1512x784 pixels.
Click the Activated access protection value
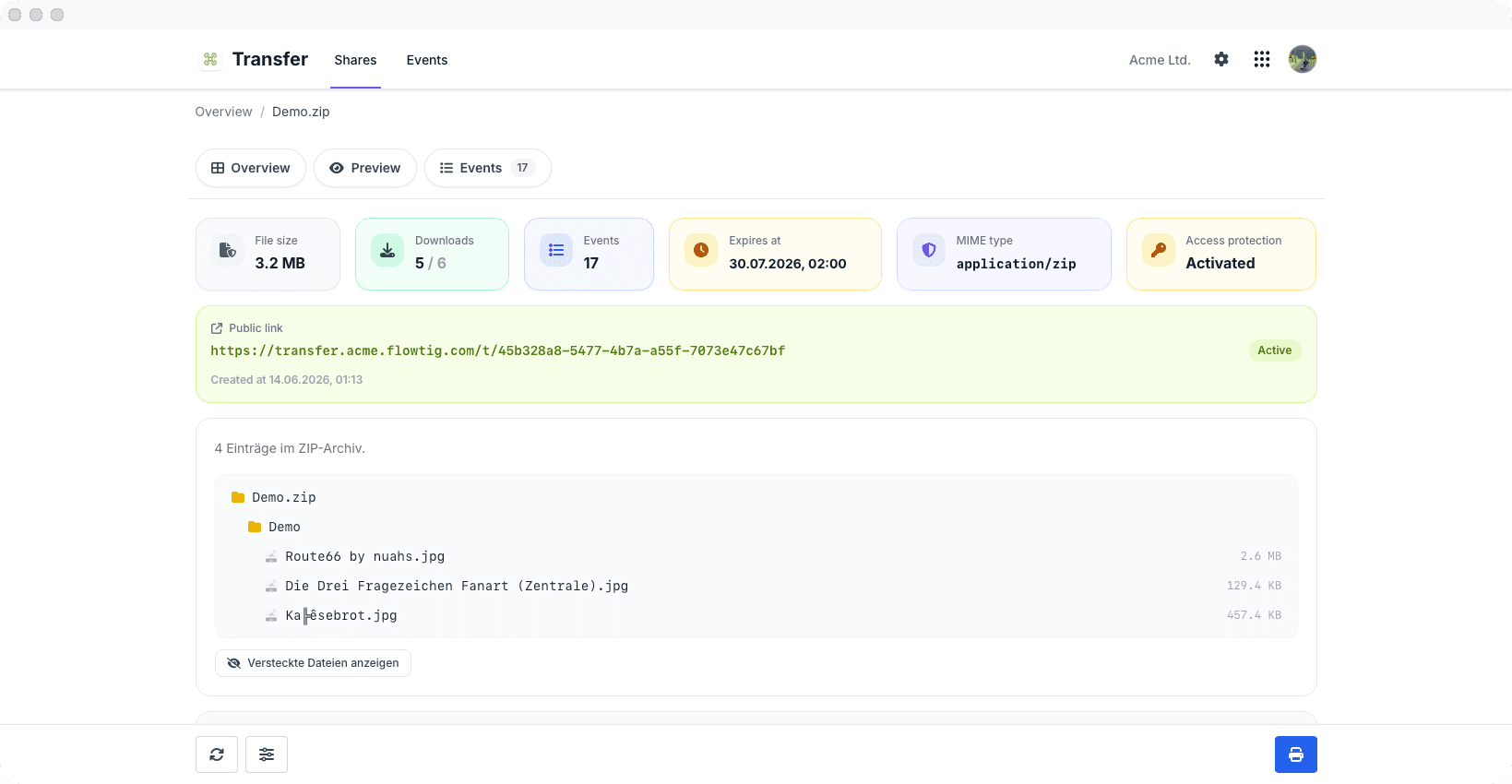pyautogui.click(x=1220, y=263)
